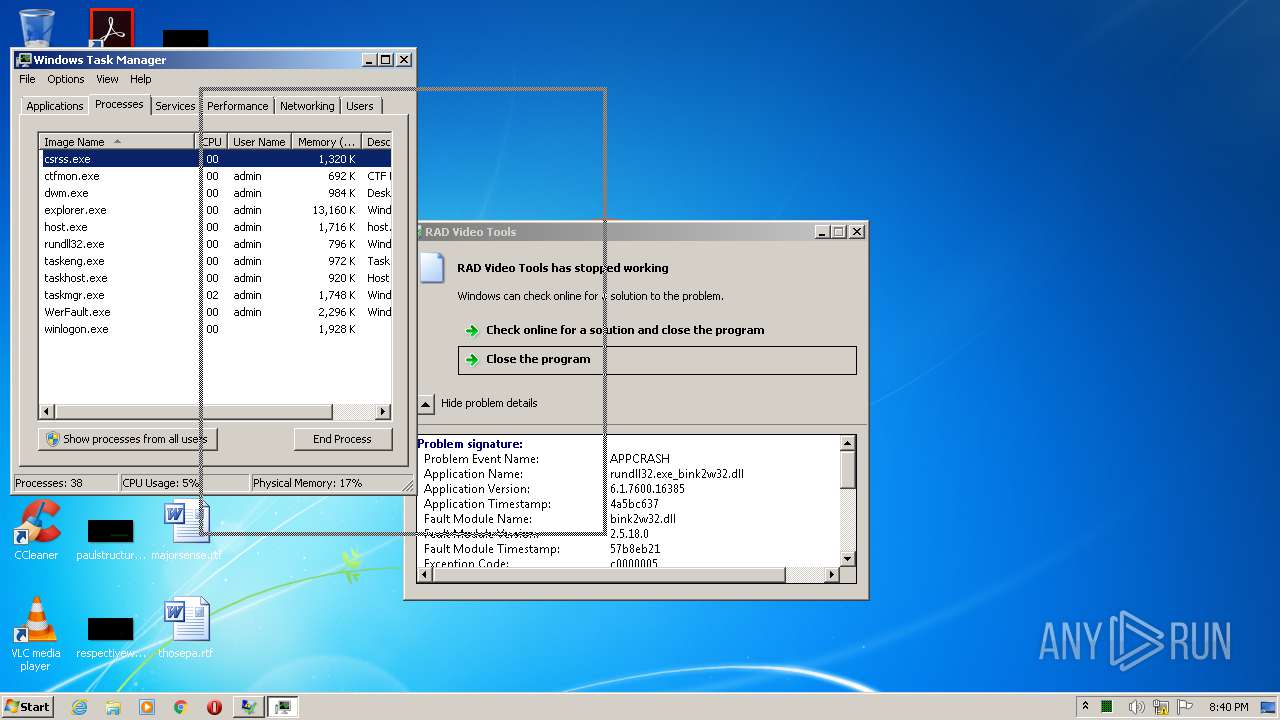Click the volume speaker tray icon
Viewport: 1280px width, 720px height.
click(x=1137, y=707)
